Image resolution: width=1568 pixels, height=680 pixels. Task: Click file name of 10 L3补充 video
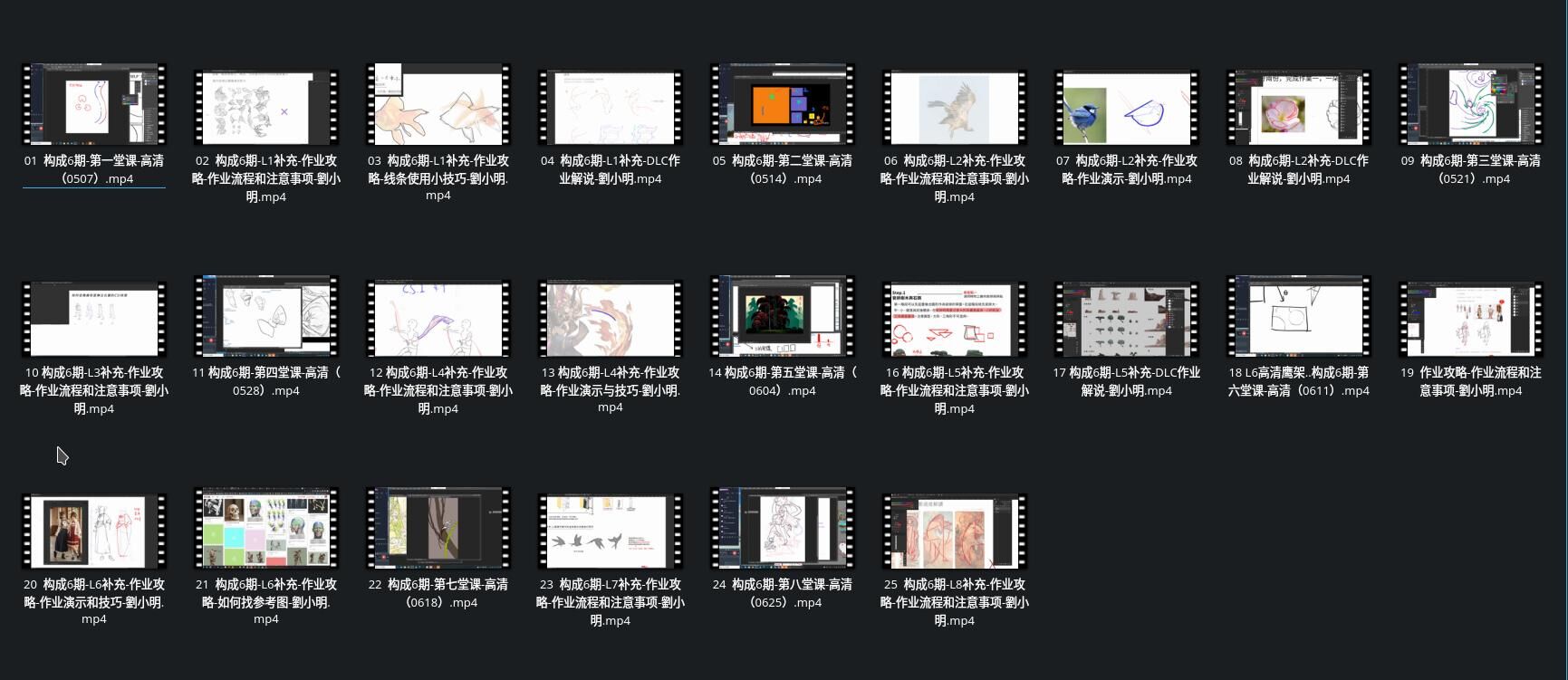94,390
